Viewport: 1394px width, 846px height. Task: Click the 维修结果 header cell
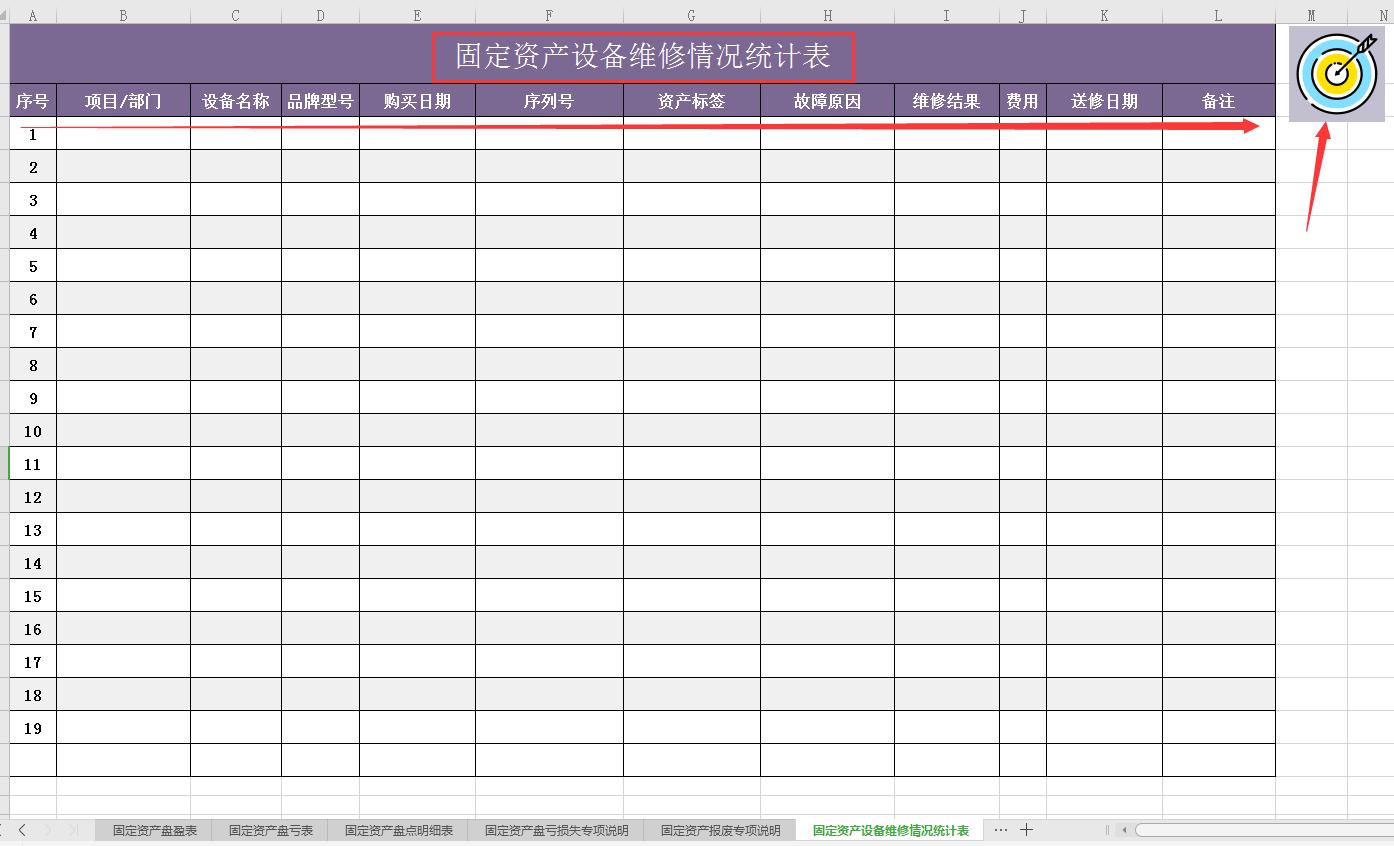click(945, 100)
